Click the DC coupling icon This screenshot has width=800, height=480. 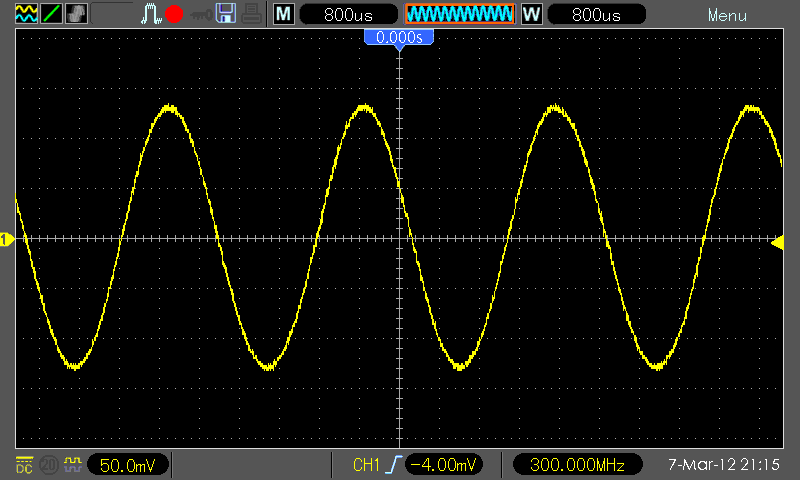tap(24, 465)
